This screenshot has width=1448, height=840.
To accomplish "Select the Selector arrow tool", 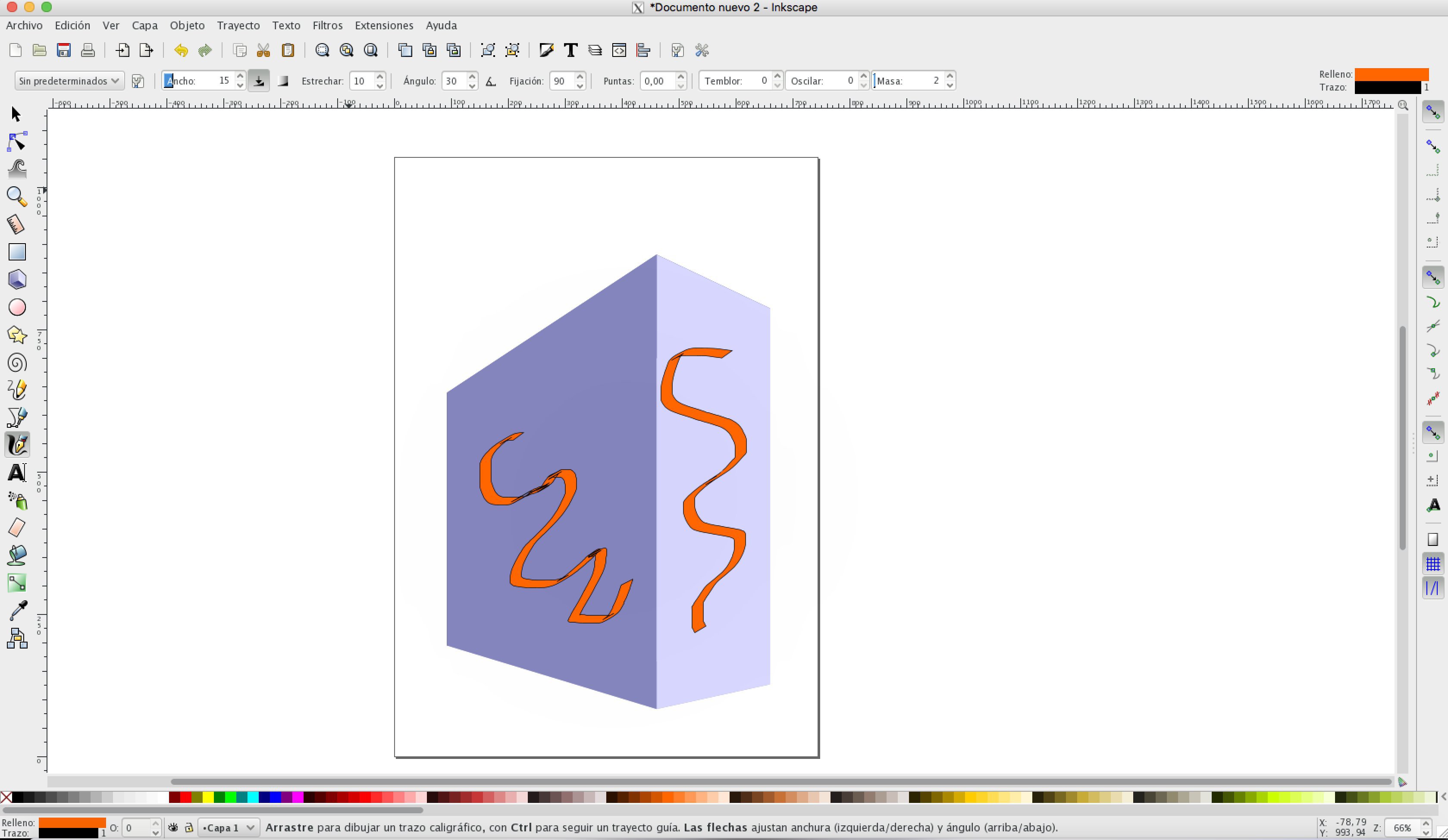I will (x=16, y=114).
